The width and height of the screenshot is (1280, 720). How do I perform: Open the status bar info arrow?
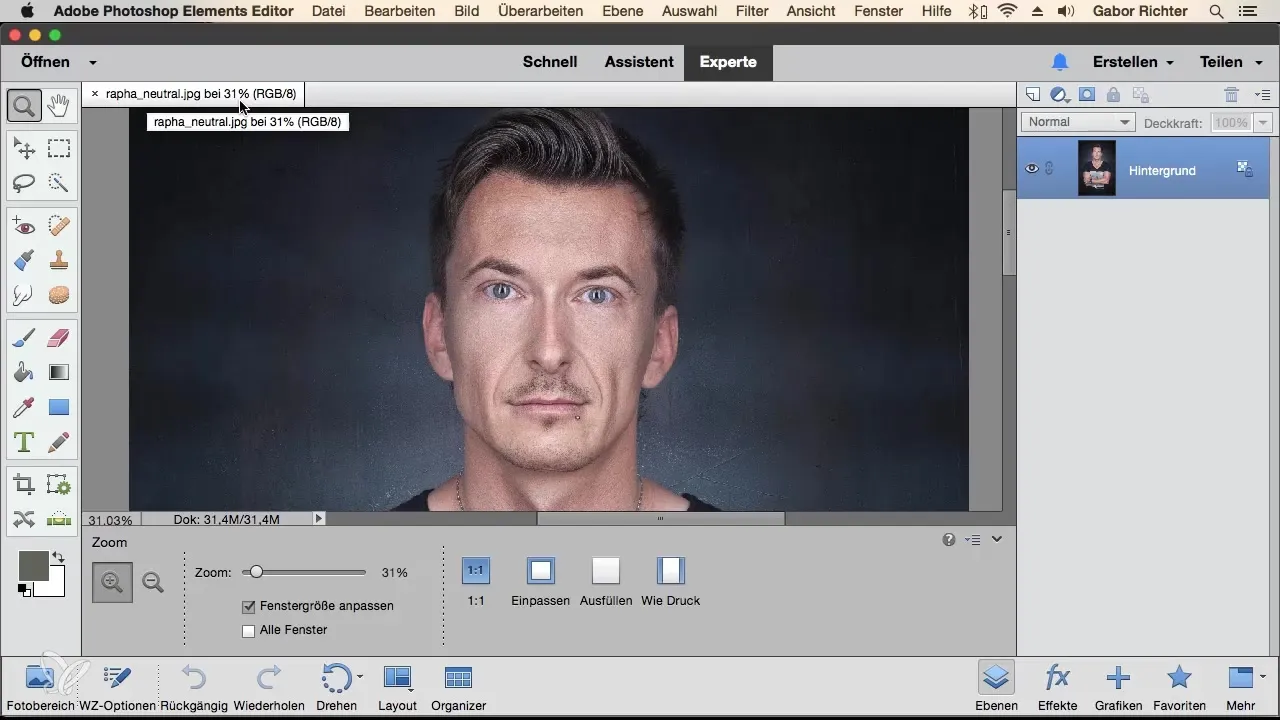pyautogui.click(x=319, y=519)
